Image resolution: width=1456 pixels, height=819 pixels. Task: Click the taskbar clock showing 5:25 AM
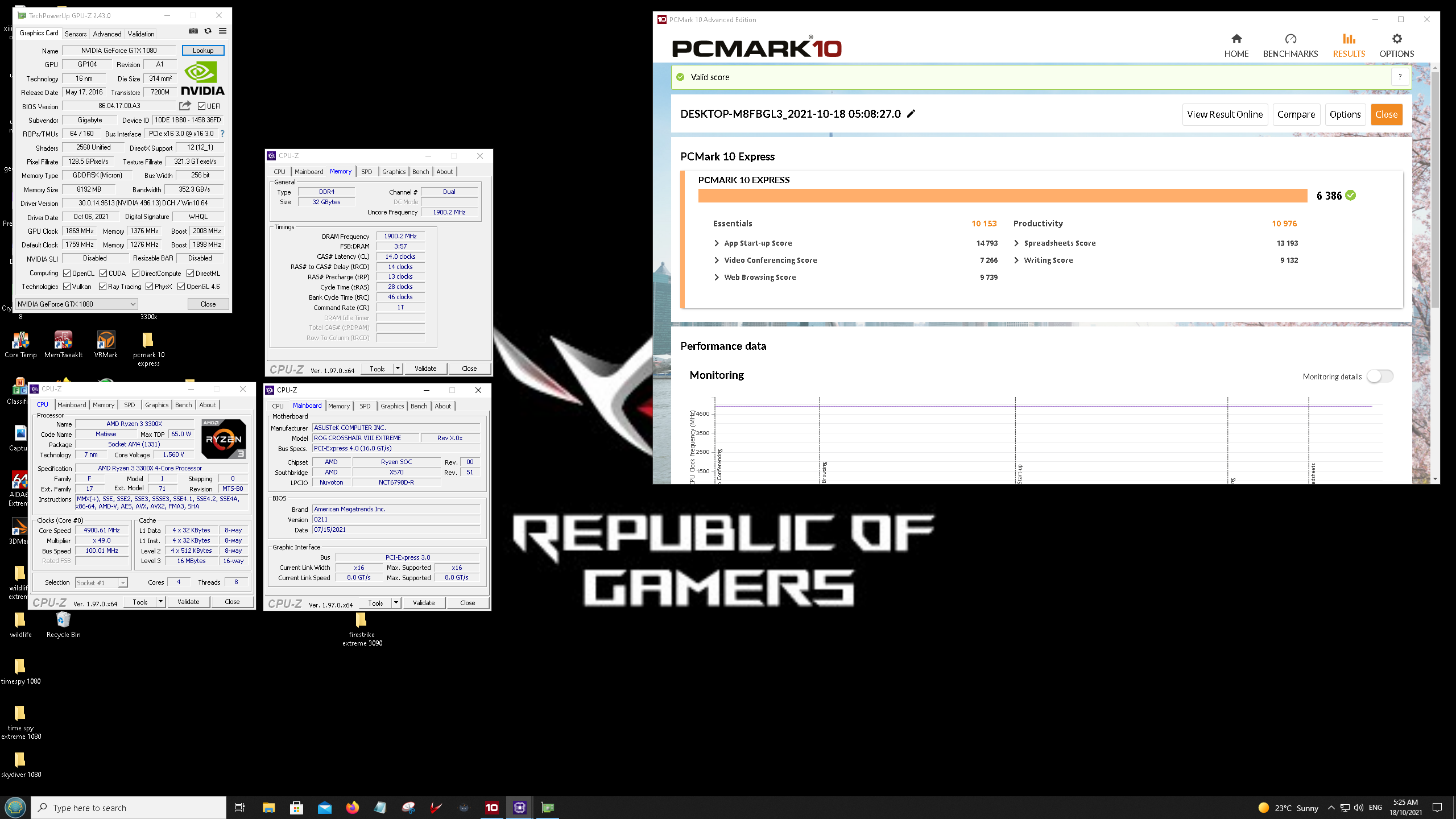point(1406,808)
